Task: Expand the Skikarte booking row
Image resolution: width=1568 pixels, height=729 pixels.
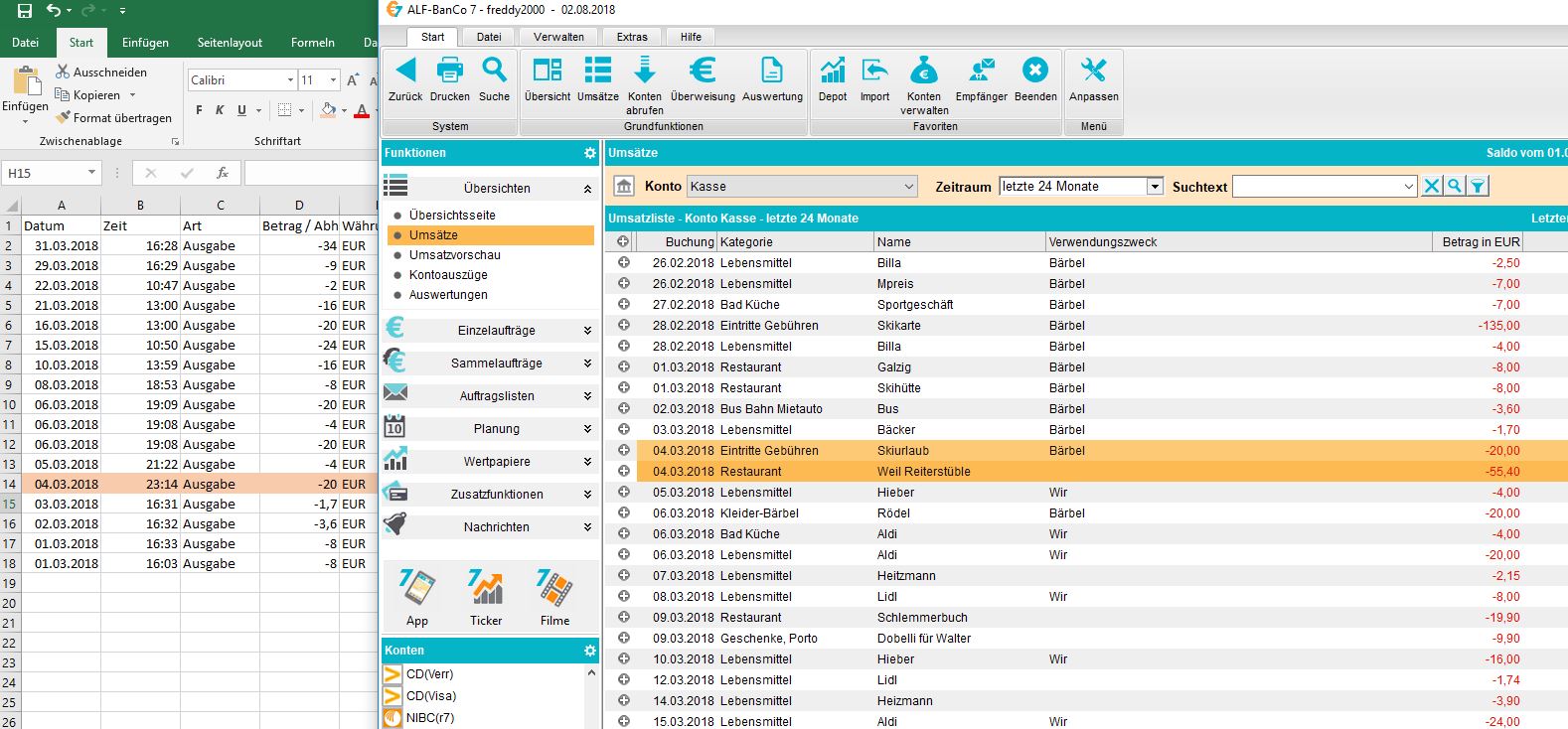Action: [x=624, y=325]
